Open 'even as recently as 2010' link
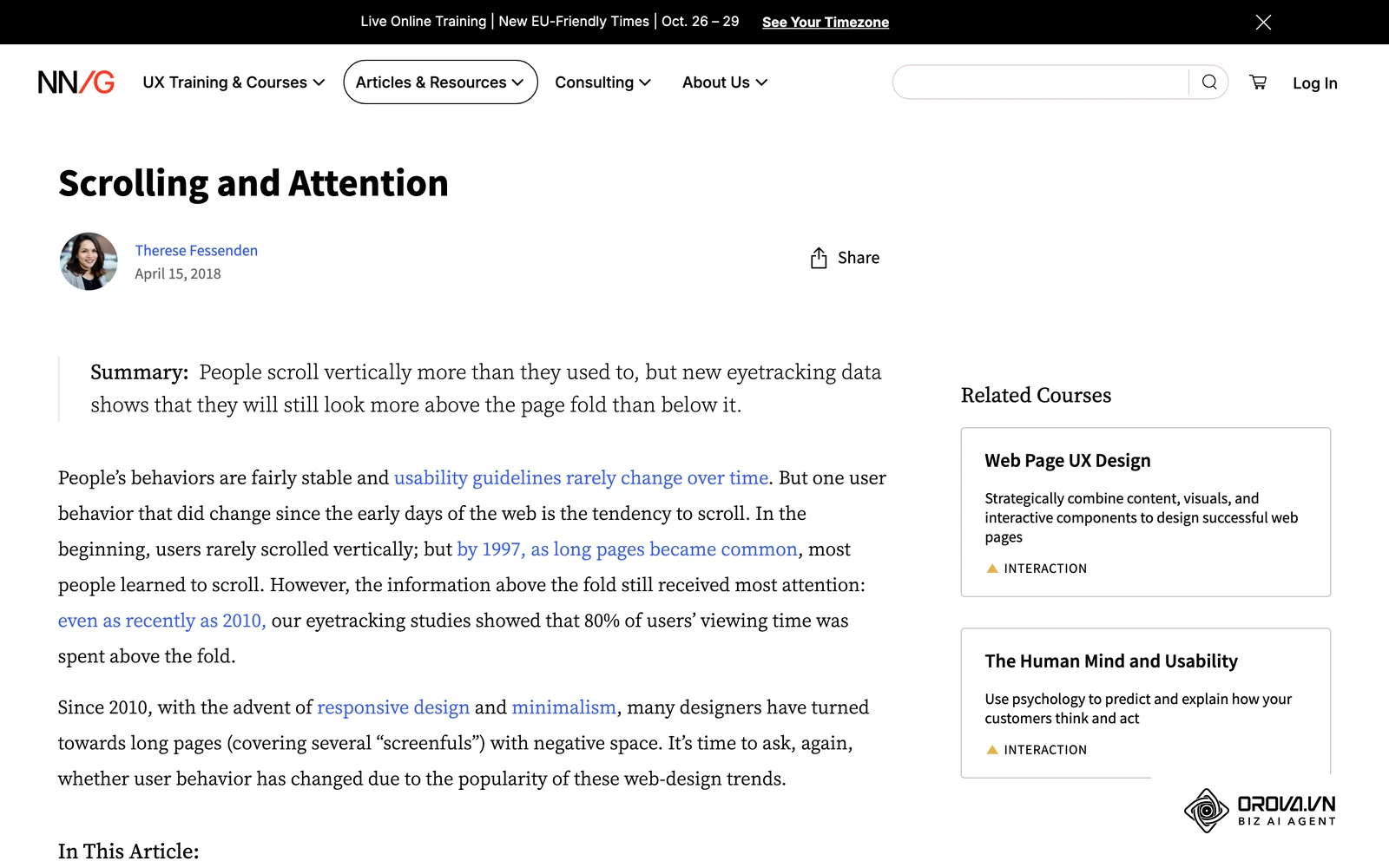 click(x=161, y=621)
